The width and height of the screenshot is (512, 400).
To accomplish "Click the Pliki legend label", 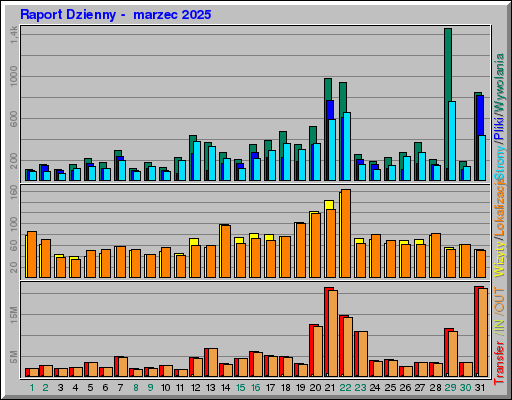I will tap(500, 128).
